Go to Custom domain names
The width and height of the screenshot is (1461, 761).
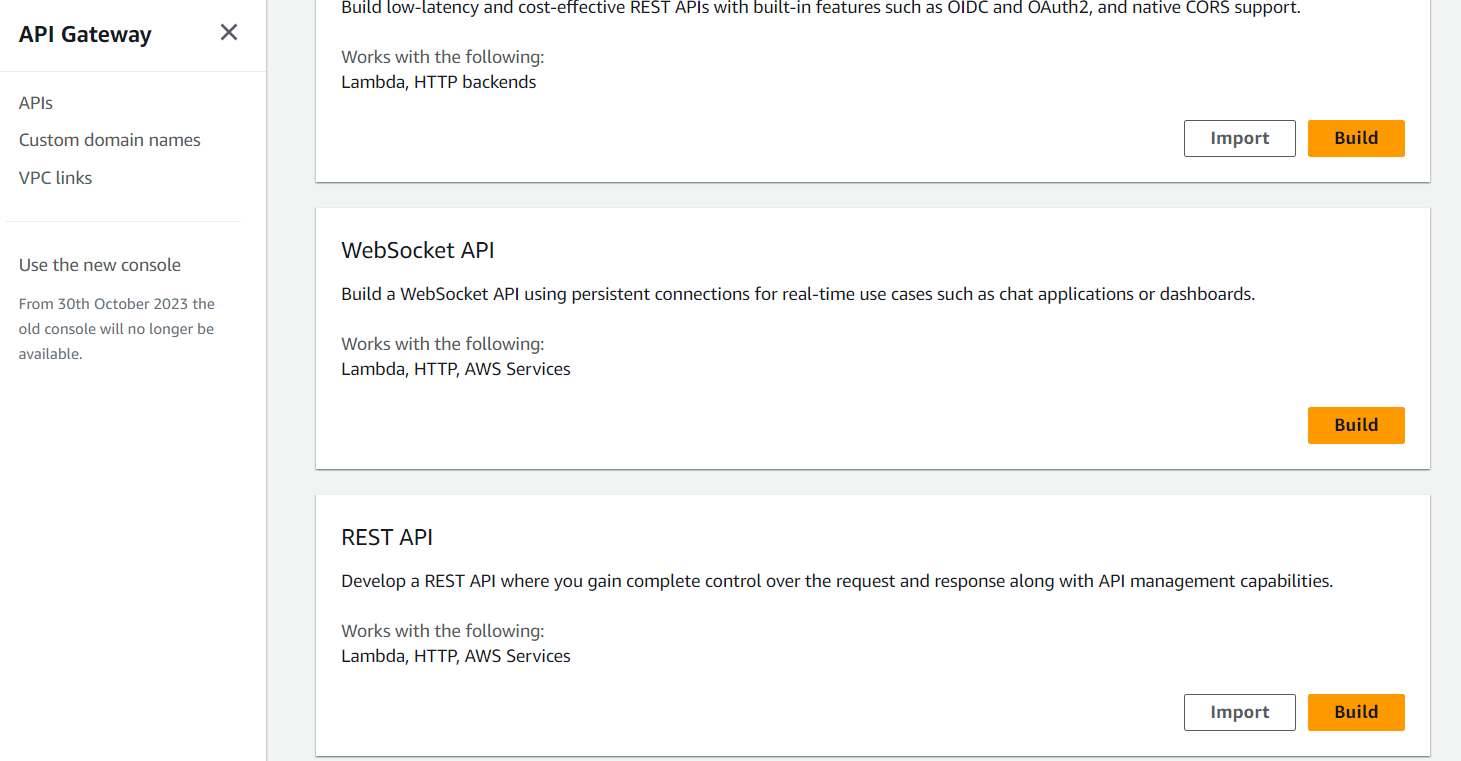point(110,140)
